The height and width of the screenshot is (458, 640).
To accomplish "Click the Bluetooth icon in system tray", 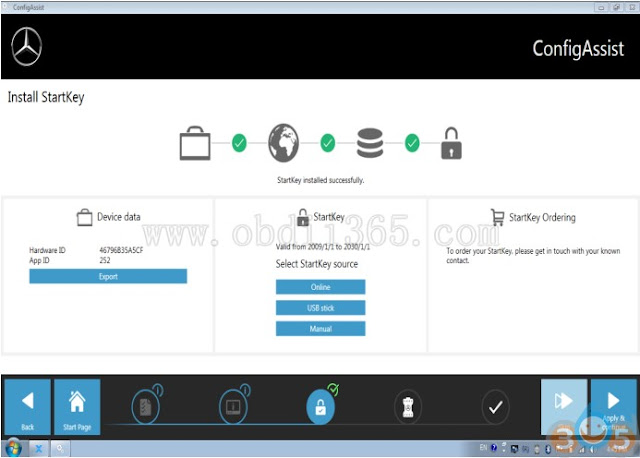I will click(x=548, y=449).
